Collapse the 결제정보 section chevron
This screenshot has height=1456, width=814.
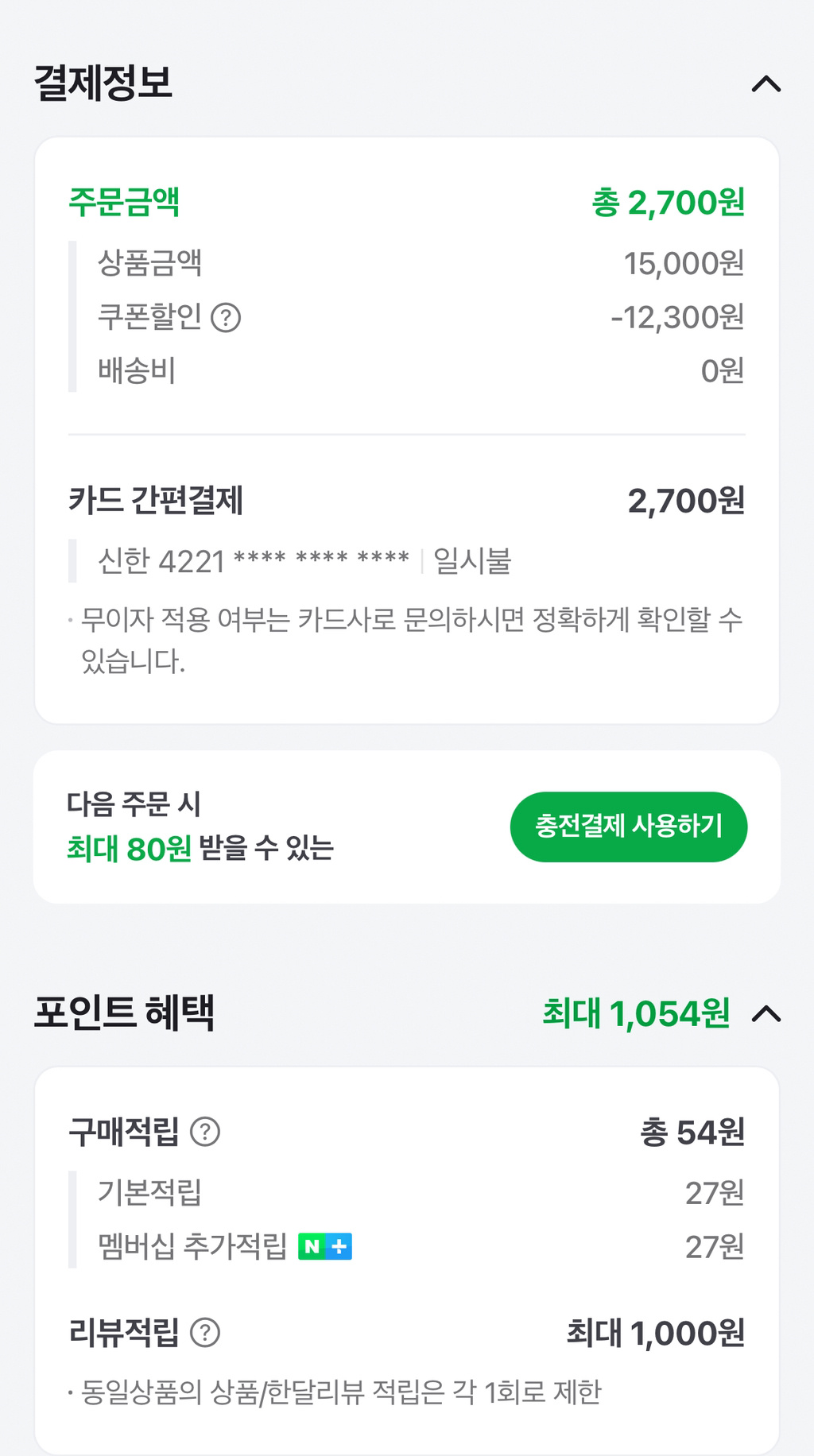766,83
